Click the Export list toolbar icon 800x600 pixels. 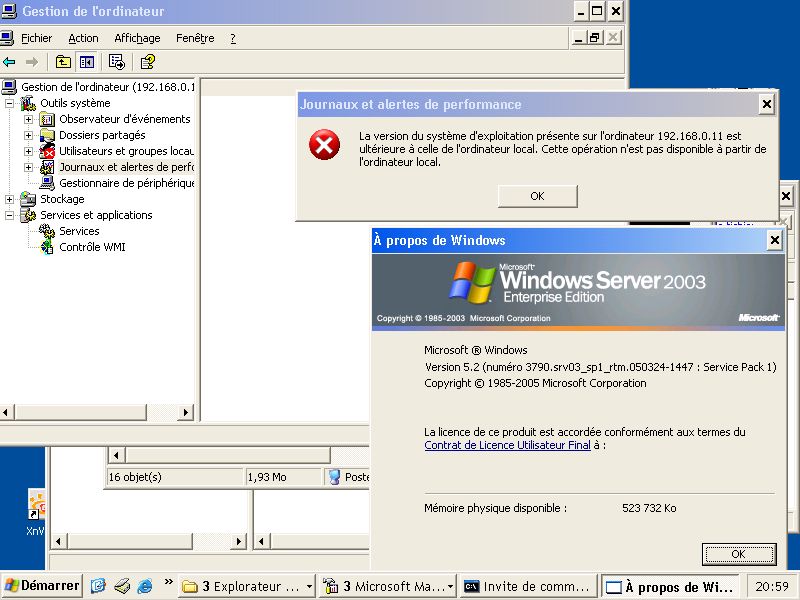117,62
